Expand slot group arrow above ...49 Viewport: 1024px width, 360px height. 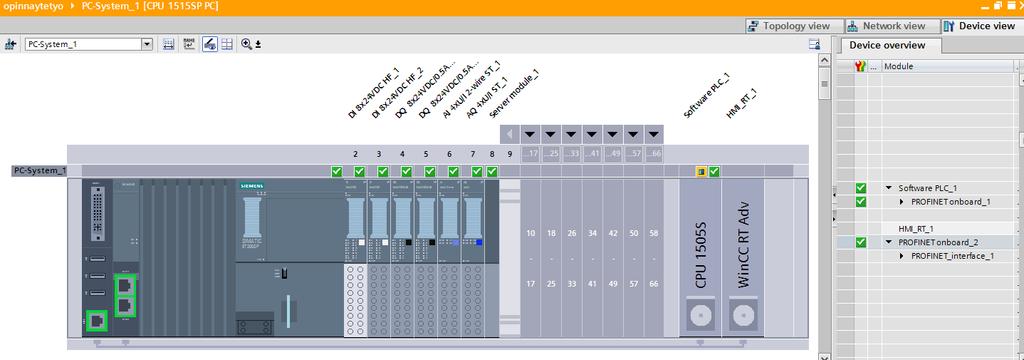click(x=613, y=135)
